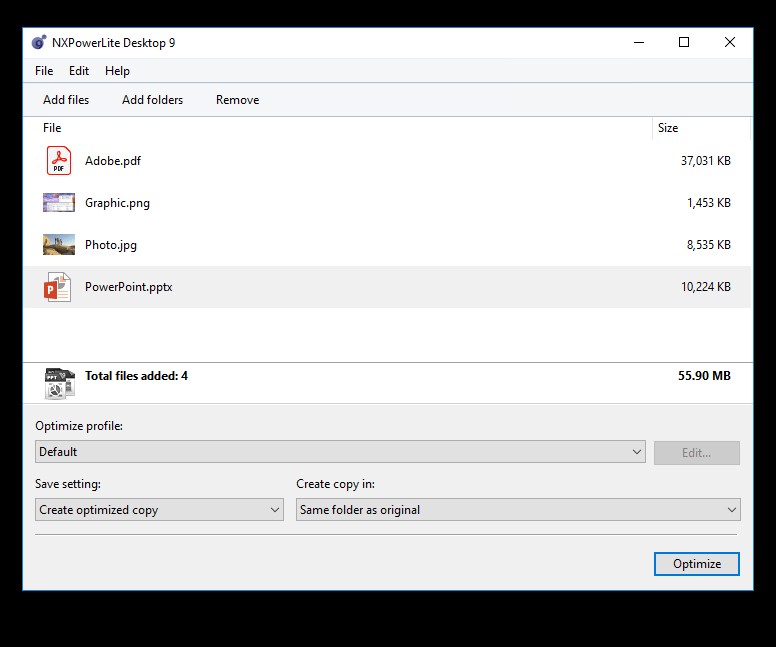Expand the Create copy in dropdown

518,510
